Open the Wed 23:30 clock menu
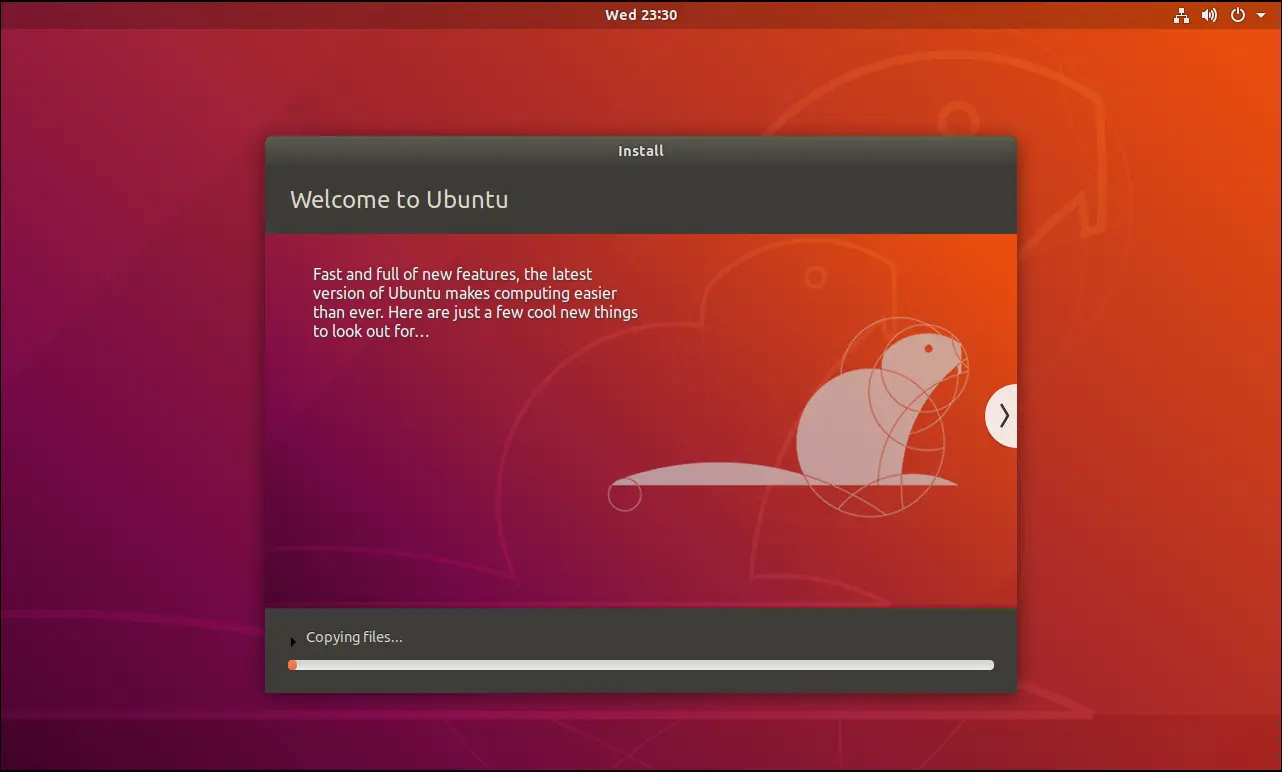This screenshot has height=772, width=1282. click(641, 15)
